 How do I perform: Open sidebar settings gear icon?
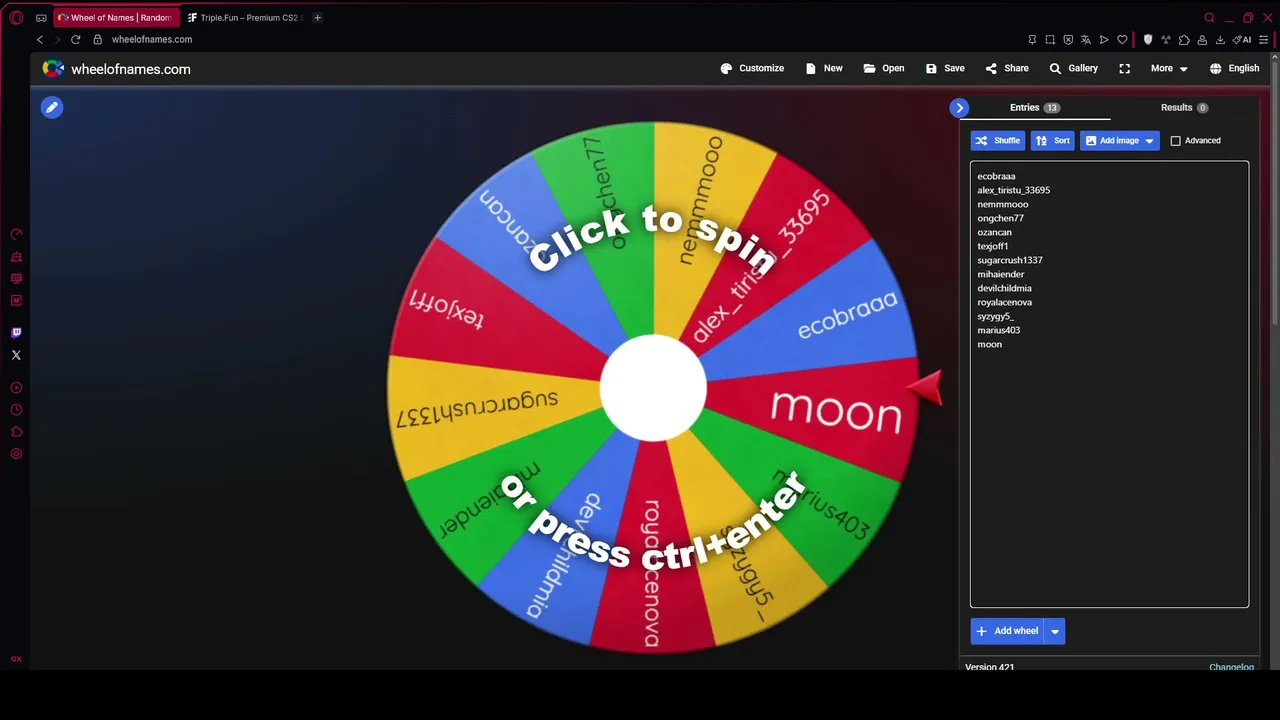click(x=16, y=454)
